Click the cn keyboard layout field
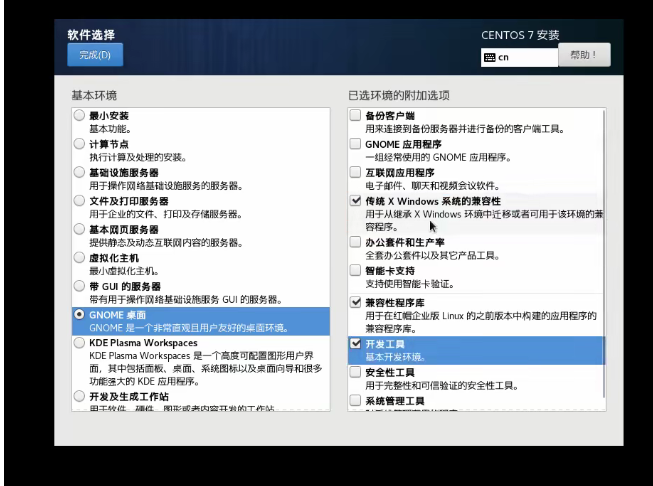This screenshot has height=486, width=653. point(519,57)
